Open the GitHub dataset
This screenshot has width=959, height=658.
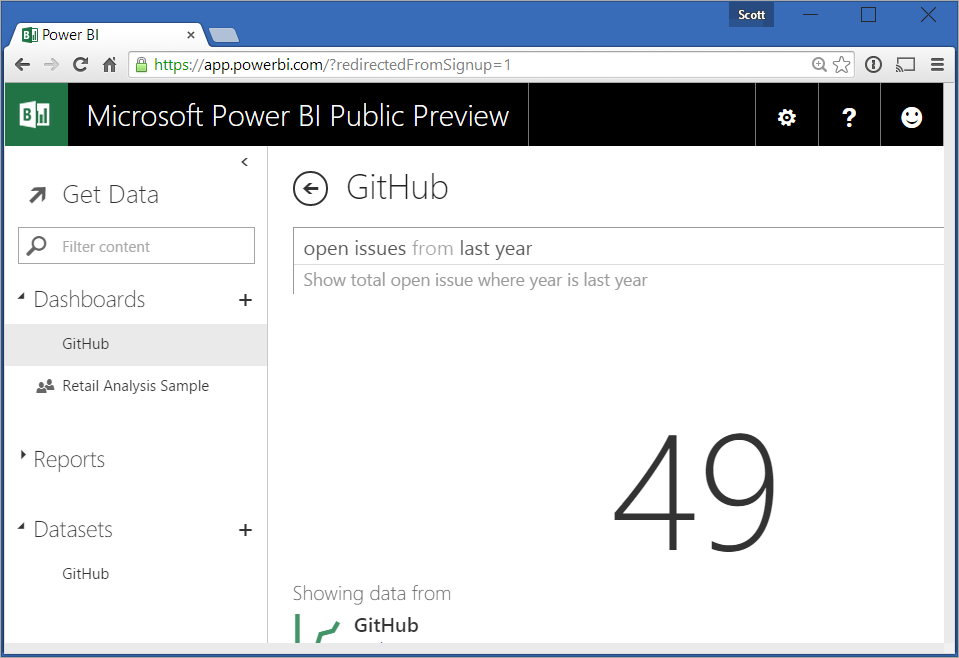86,574
